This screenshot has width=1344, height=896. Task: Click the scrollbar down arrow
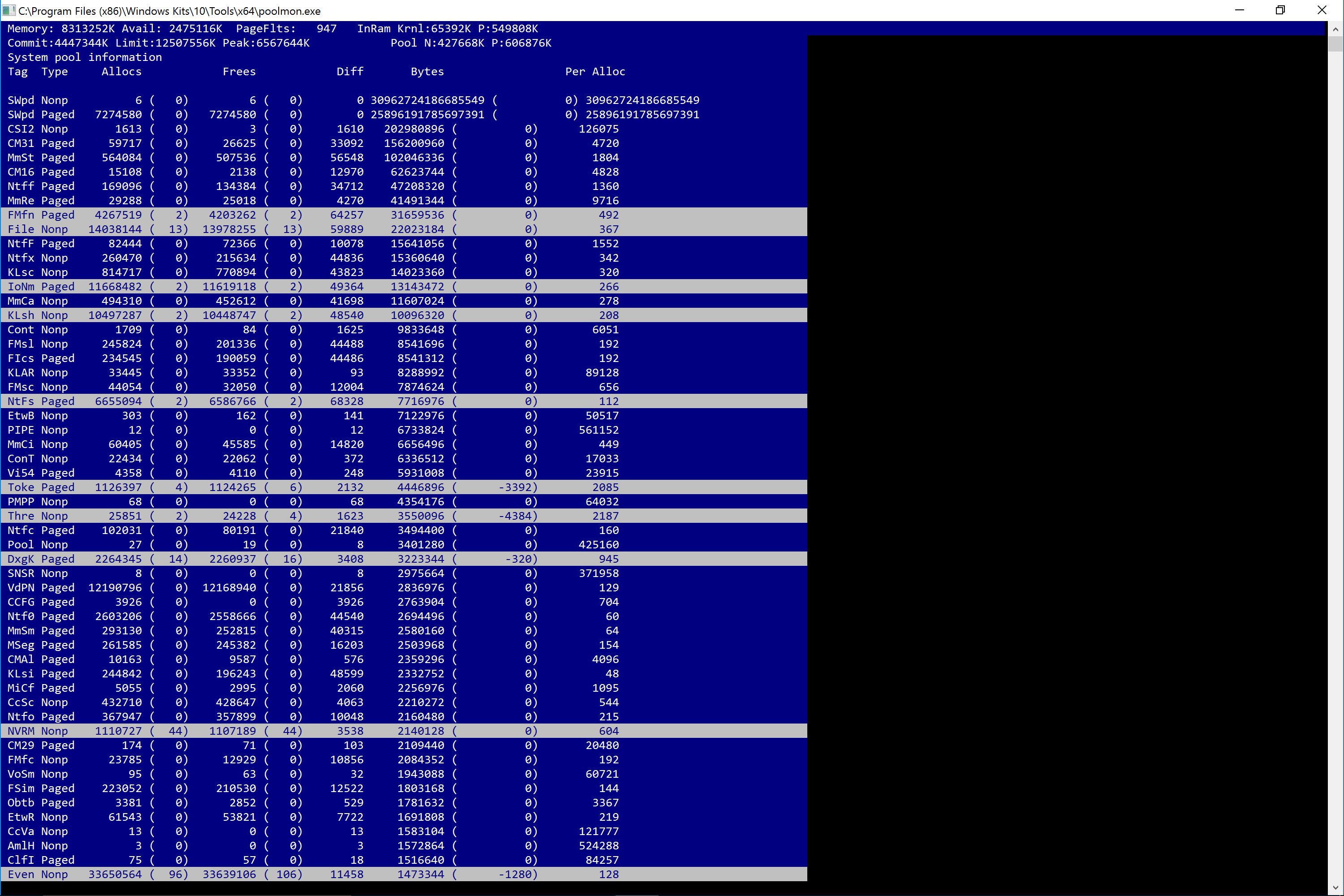(x=1335, y=887)
